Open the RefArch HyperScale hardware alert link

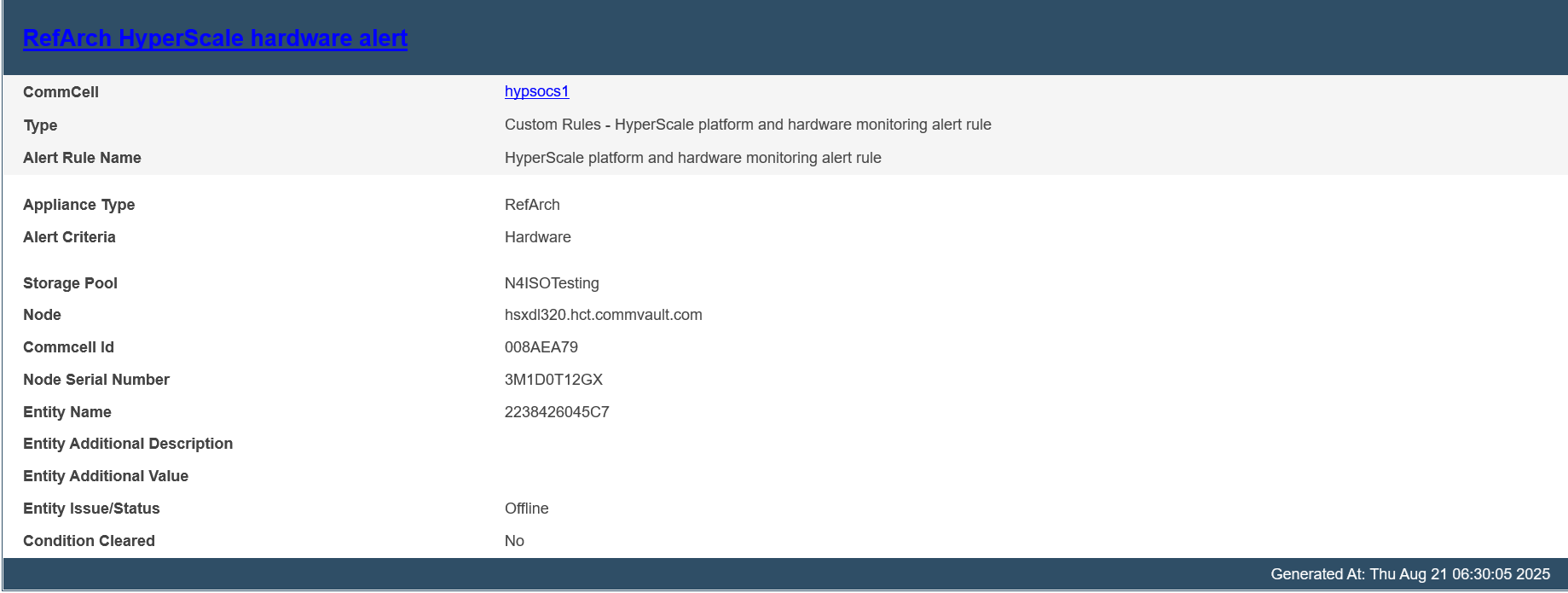pos(215,38)
